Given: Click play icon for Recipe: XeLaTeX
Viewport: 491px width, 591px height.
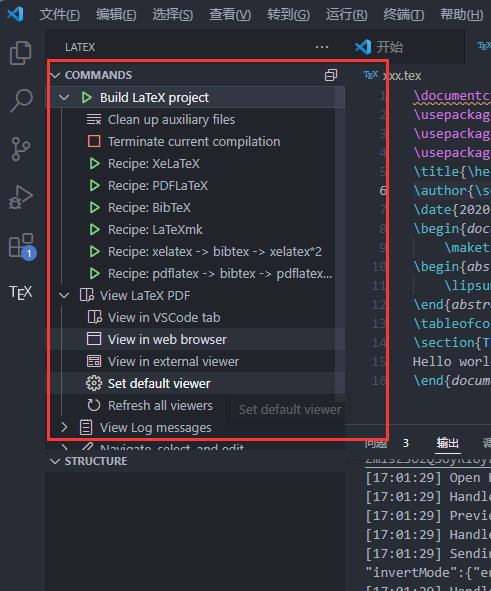Looking at the screenshot, I should 95,164.
